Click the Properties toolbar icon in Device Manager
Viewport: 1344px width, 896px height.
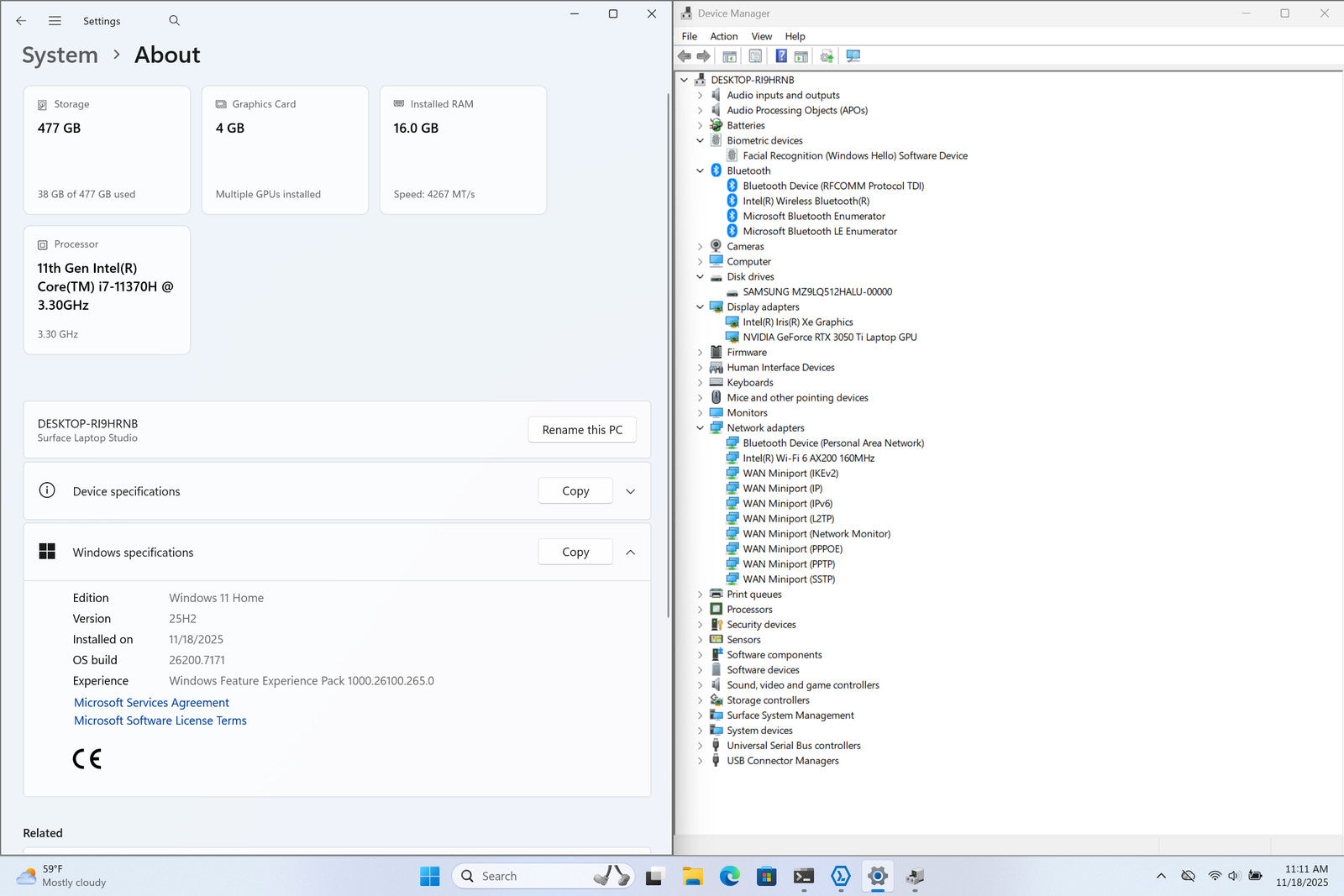pyautogui.click(x=755, y=56)
